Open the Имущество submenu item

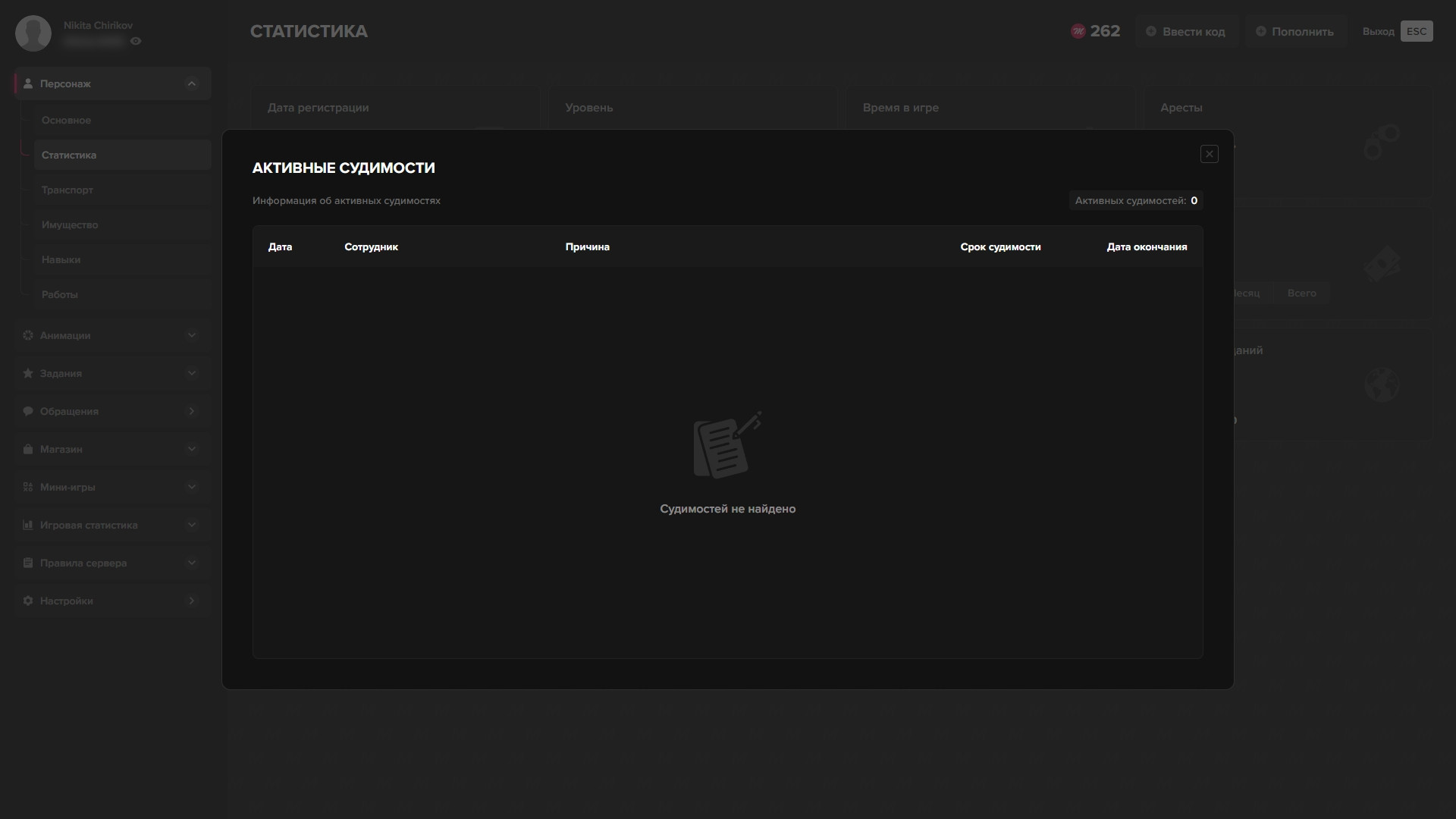[x=122, y=224]
